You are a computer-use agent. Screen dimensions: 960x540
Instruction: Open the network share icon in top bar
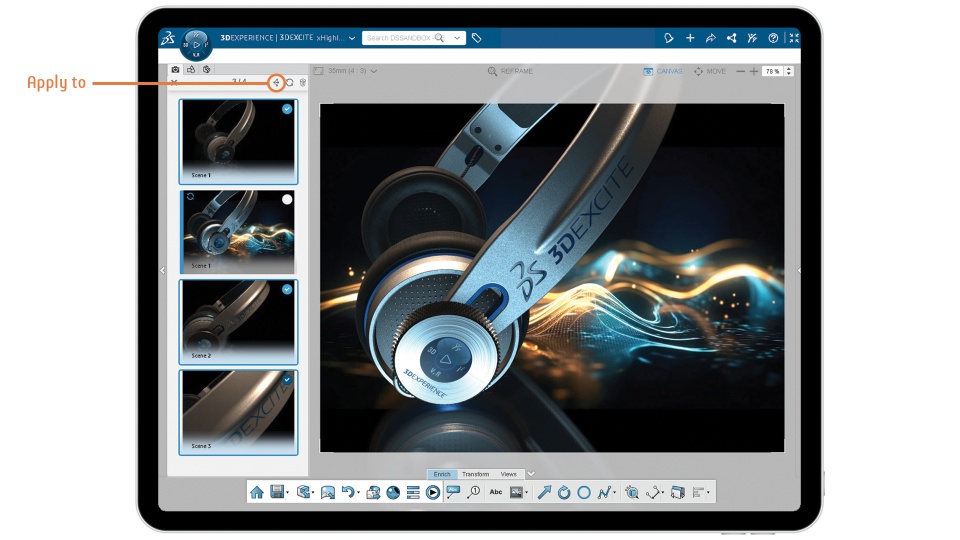(731, 38)
